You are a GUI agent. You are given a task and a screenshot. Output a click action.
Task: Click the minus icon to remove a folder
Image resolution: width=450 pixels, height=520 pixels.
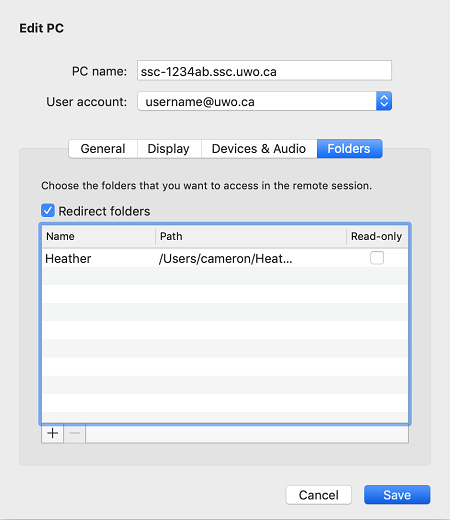(x=75, y=433)
